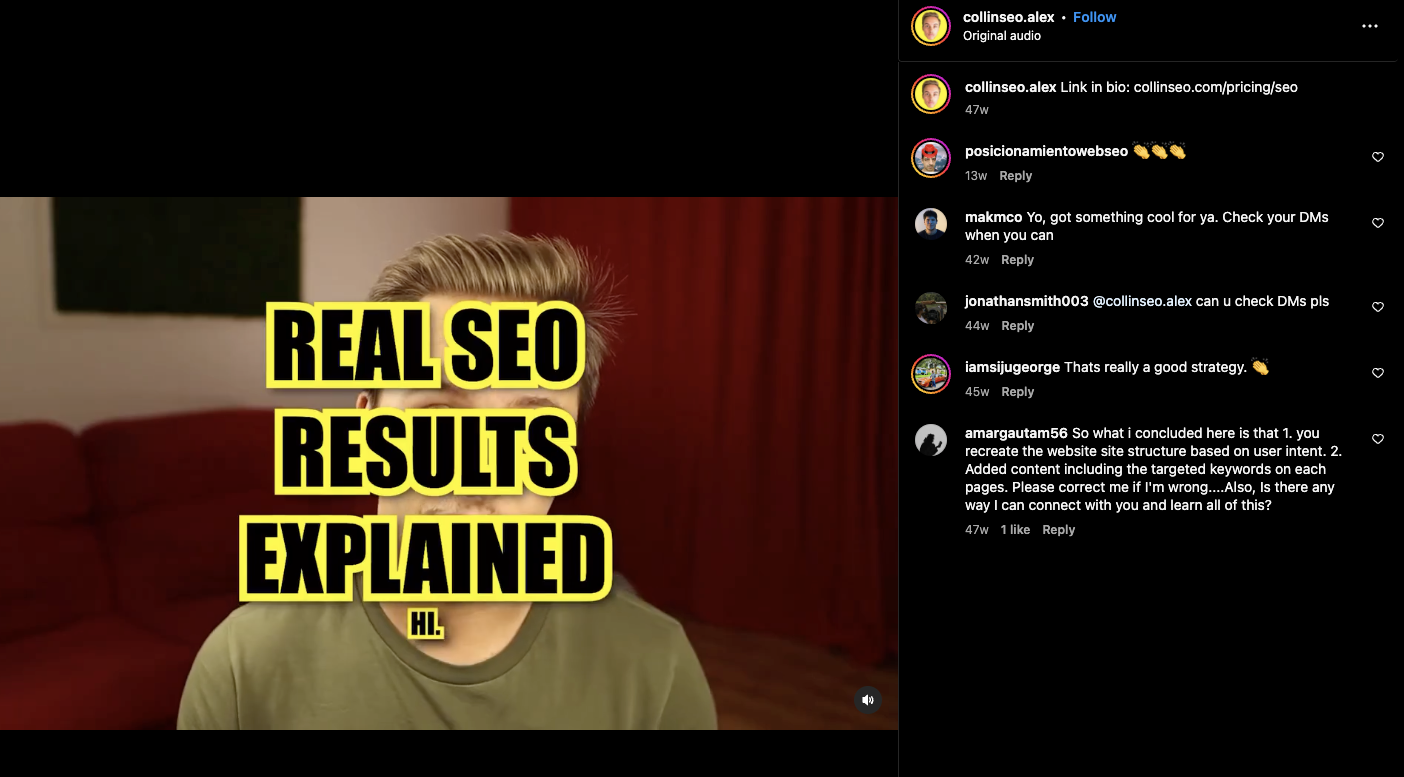
Task: Open the Original audio link
Action: (1002, 36)
